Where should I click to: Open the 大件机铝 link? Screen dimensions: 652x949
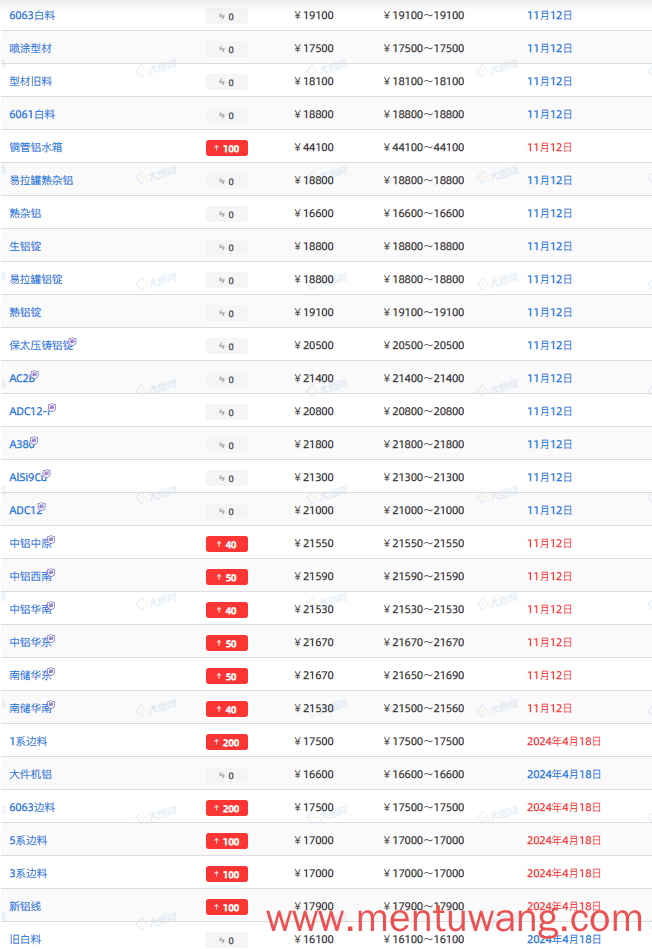30,774
